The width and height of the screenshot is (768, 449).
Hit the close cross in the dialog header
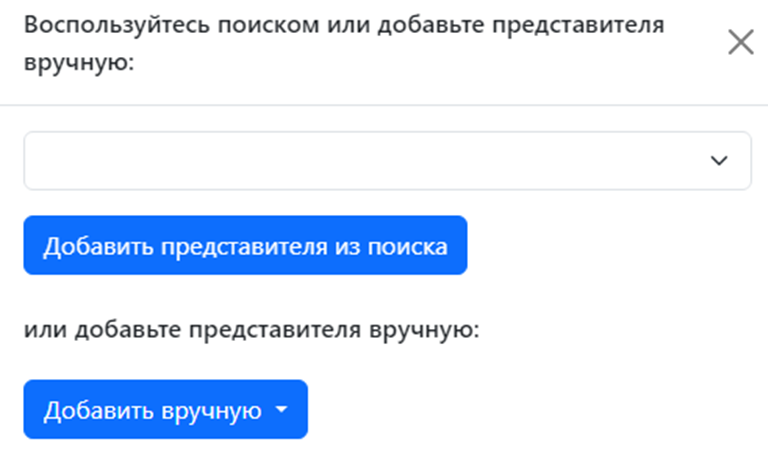coord(740,43)
